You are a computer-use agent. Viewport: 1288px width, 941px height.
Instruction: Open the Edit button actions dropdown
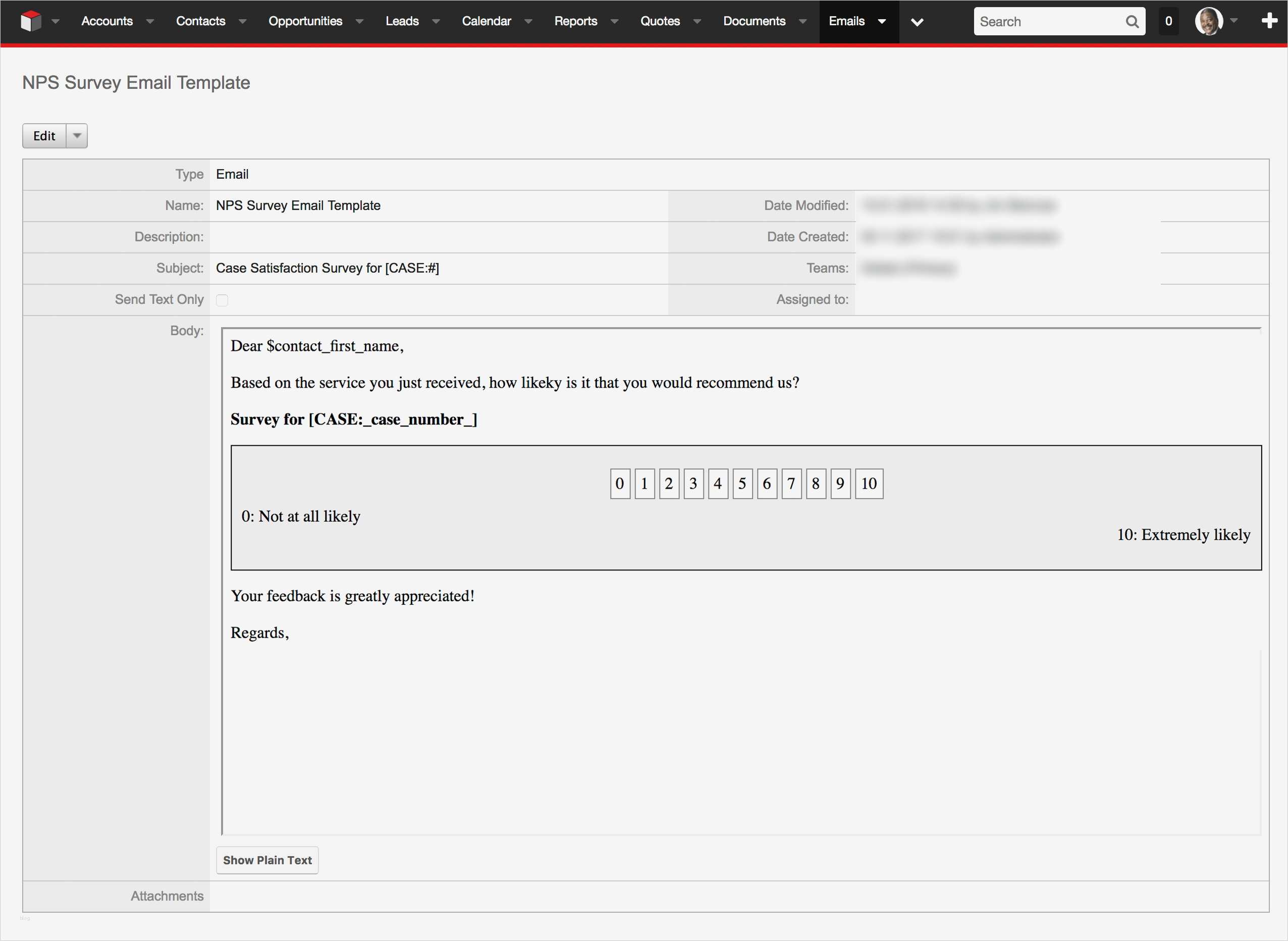pos(77,136)
